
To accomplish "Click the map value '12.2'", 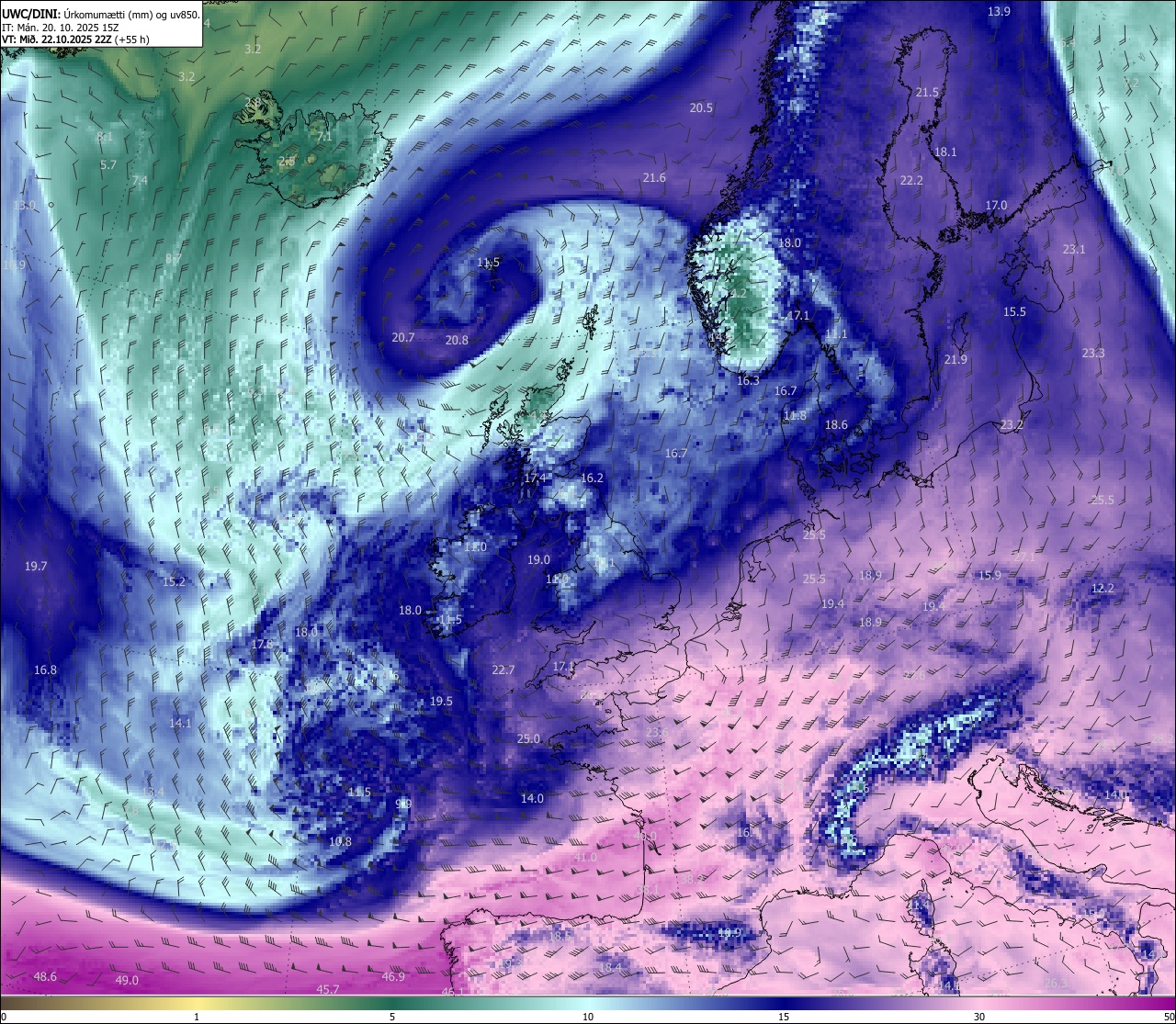I will pyautogui.click(x=1102, y=588).
